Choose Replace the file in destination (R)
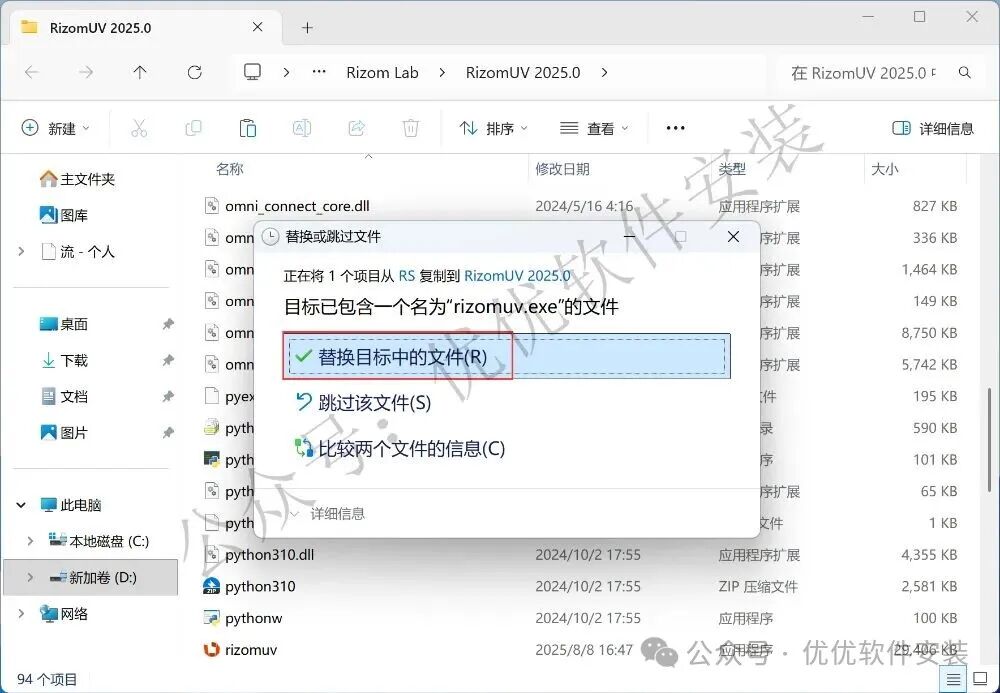This screenshot has height=693, width=1000. point(507,356)
